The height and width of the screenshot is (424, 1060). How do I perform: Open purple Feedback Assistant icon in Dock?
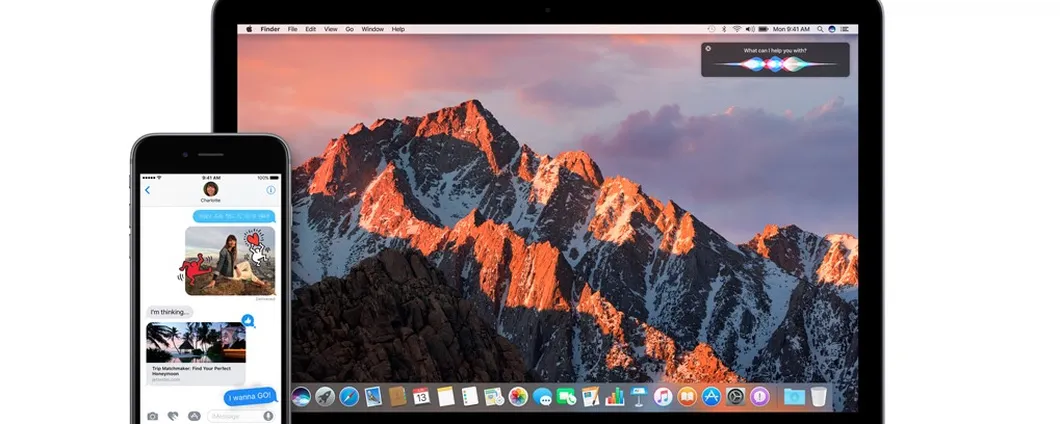[x=760, y=396]
